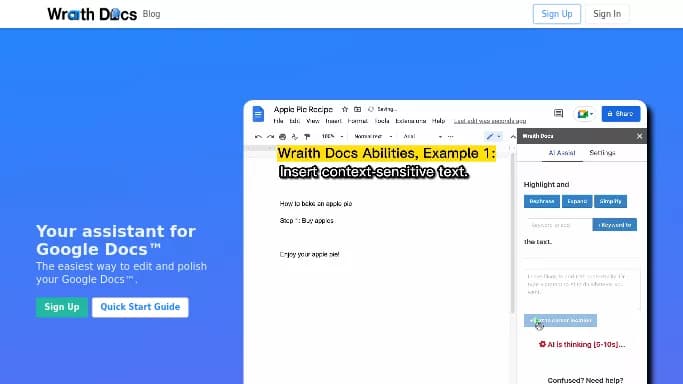Click the Print icon

[282, 137]
